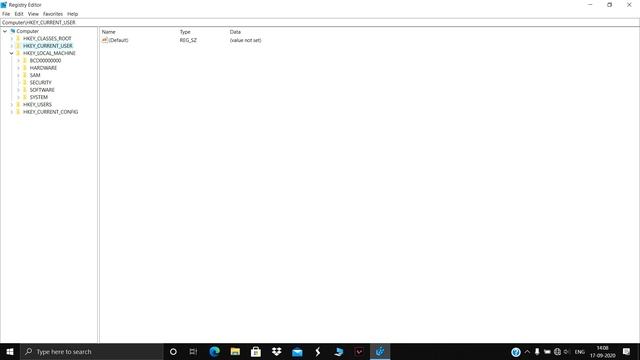Click the taskbar search box

point(92,351)
